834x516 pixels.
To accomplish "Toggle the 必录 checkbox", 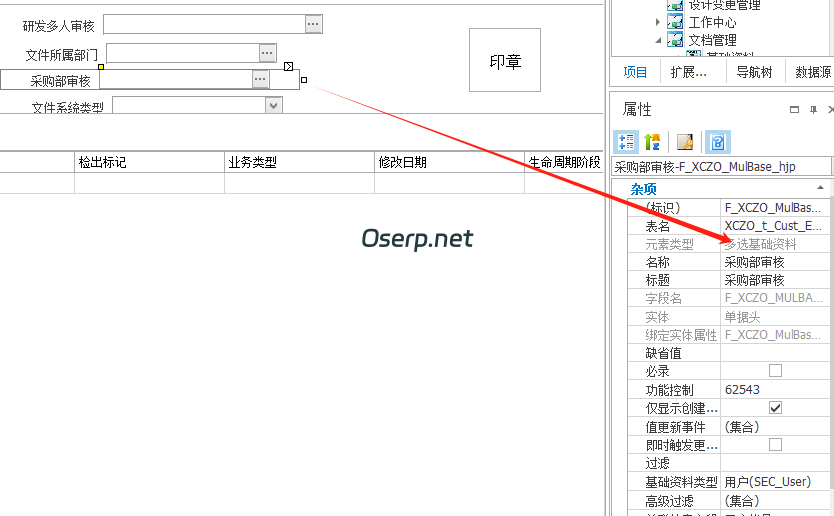I will (775, 370).
